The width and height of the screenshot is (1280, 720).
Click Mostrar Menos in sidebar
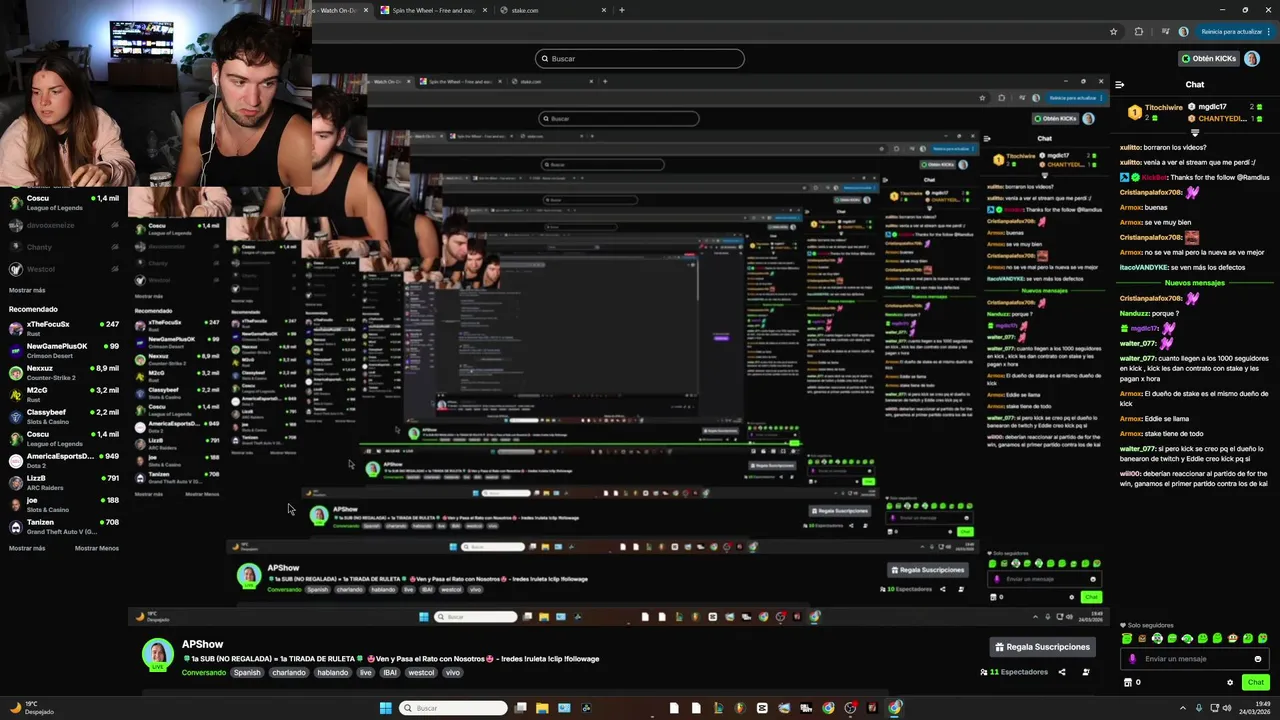[97, 548]
